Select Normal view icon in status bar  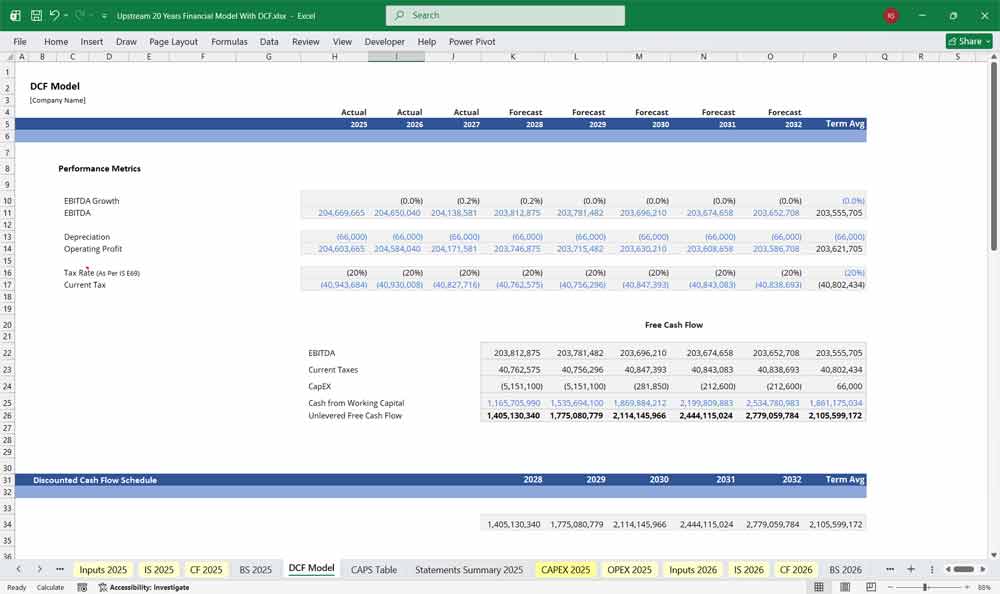coord(818,587)
